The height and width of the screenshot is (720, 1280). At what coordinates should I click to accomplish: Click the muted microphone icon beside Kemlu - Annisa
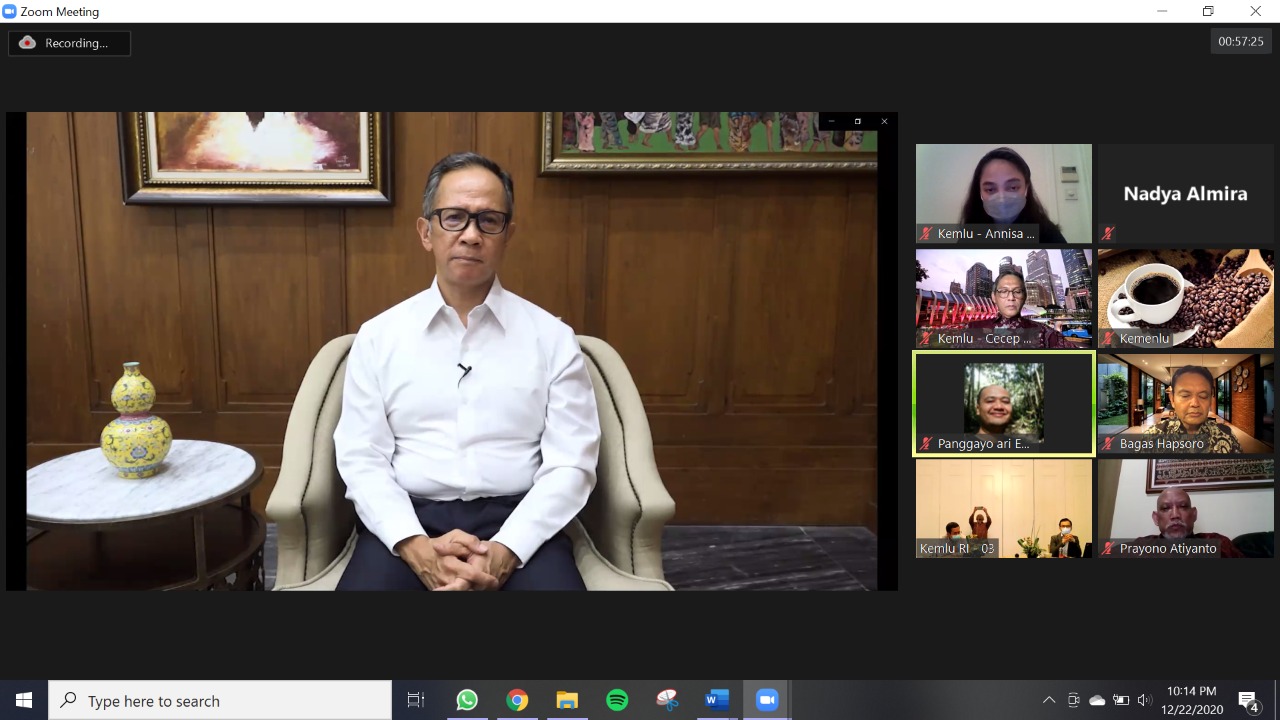click(926, 233)
